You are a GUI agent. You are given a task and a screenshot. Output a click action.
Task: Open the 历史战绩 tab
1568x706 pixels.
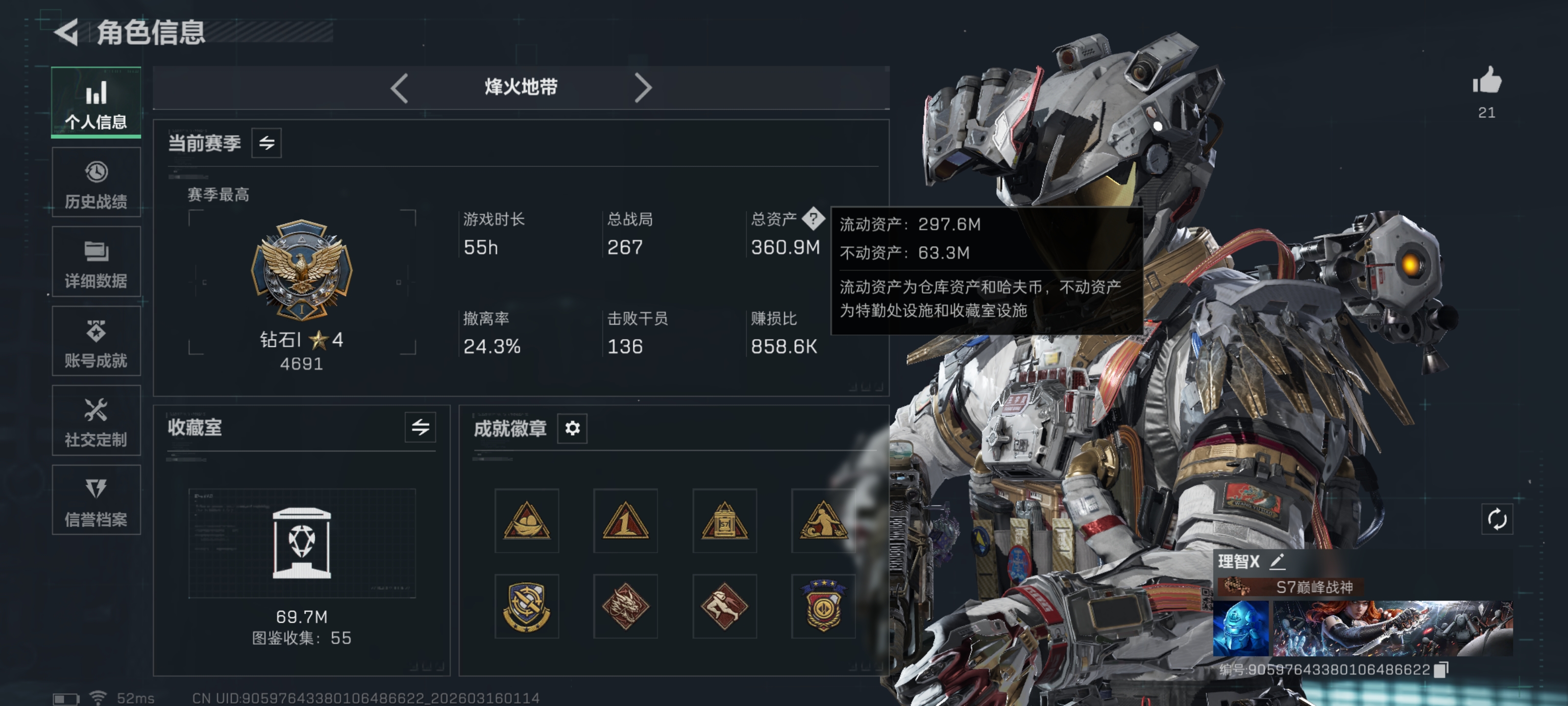(x=96, y=182)
